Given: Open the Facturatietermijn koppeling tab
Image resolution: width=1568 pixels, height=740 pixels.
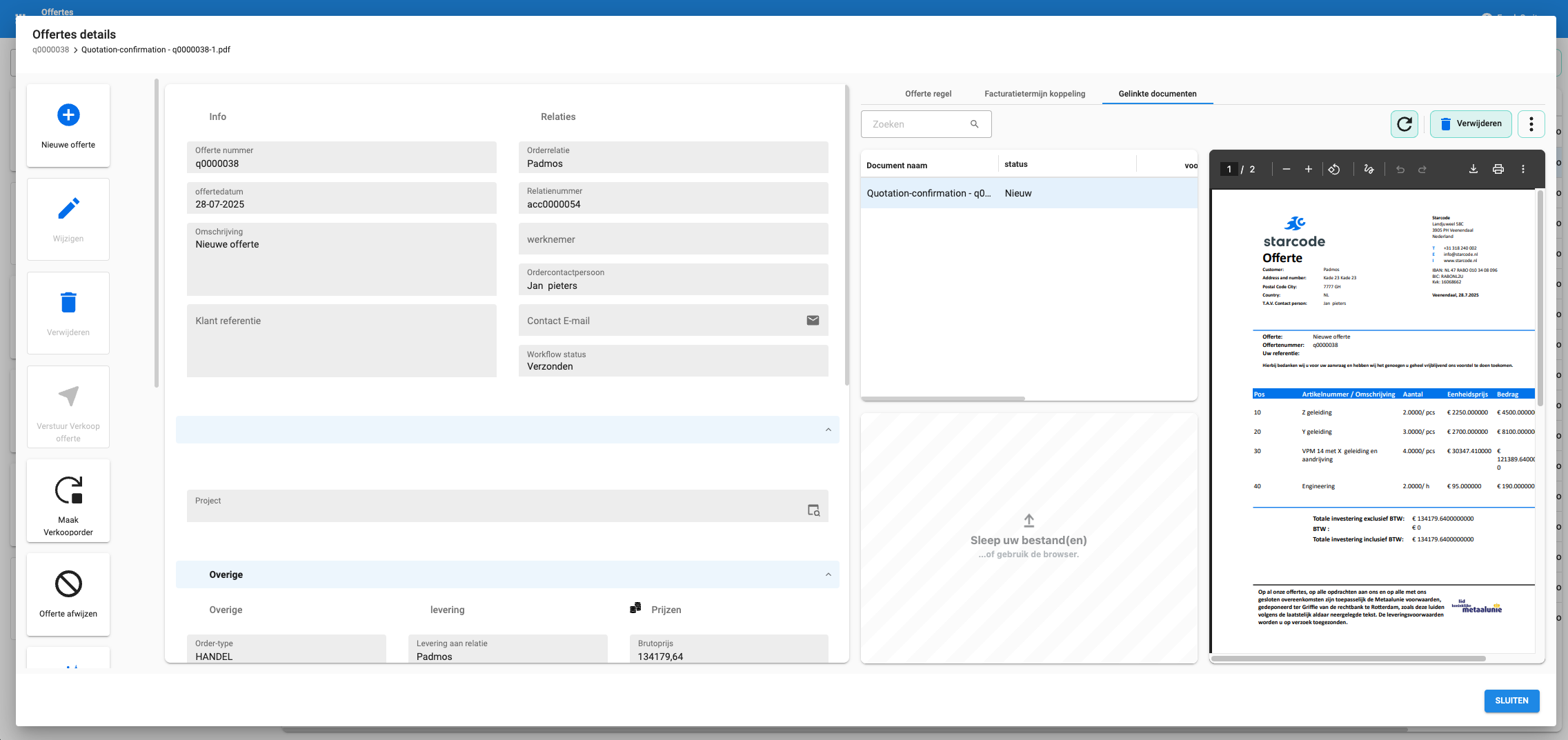Looking at the screenshot, I should click(x=1034, y=94).
